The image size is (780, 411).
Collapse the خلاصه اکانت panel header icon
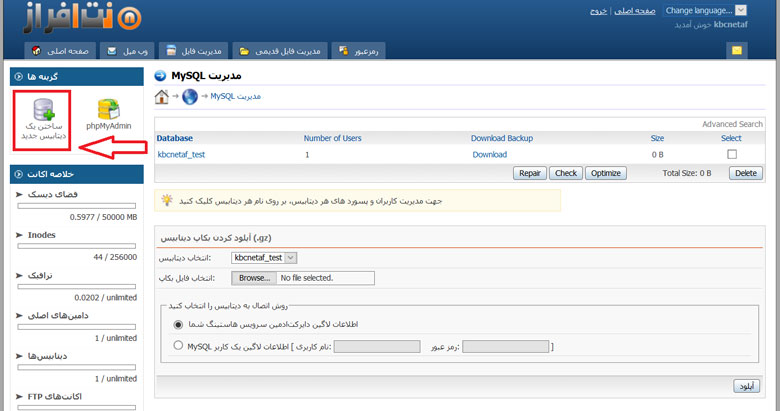coord(19,174)
